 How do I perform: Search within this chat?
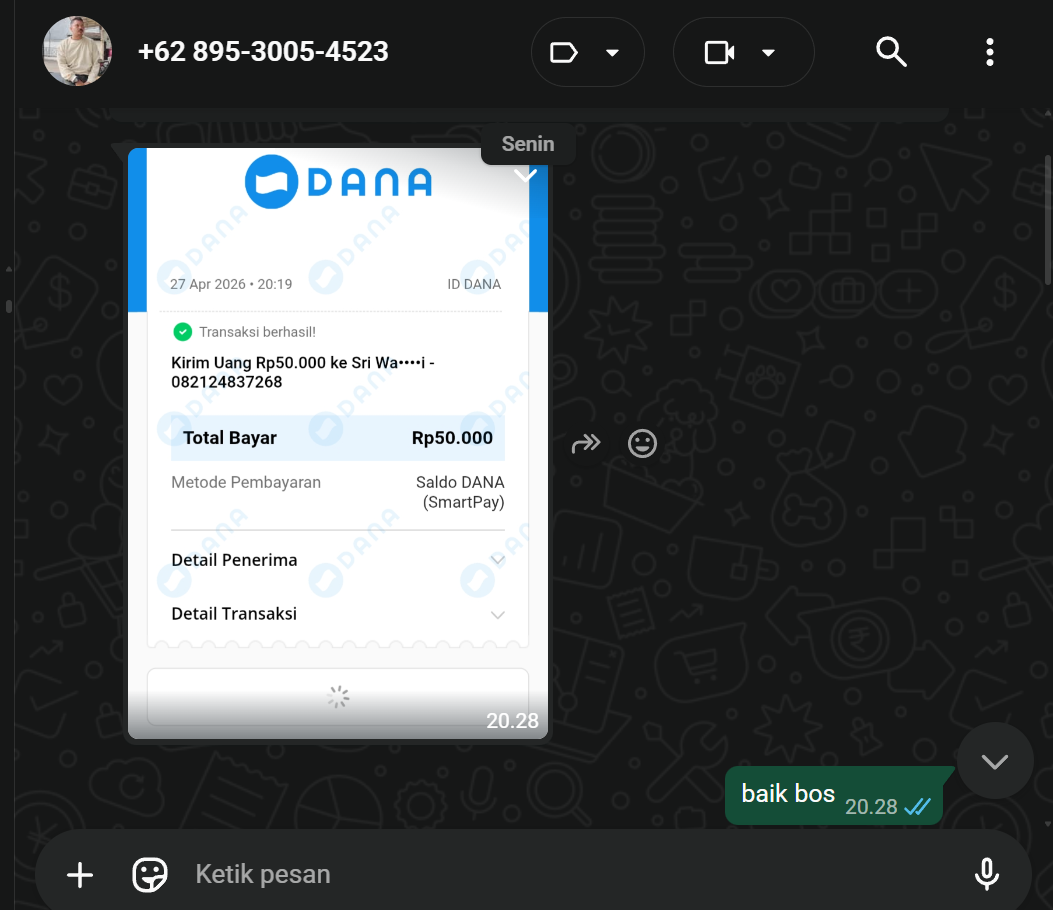(x=891, y=52)
